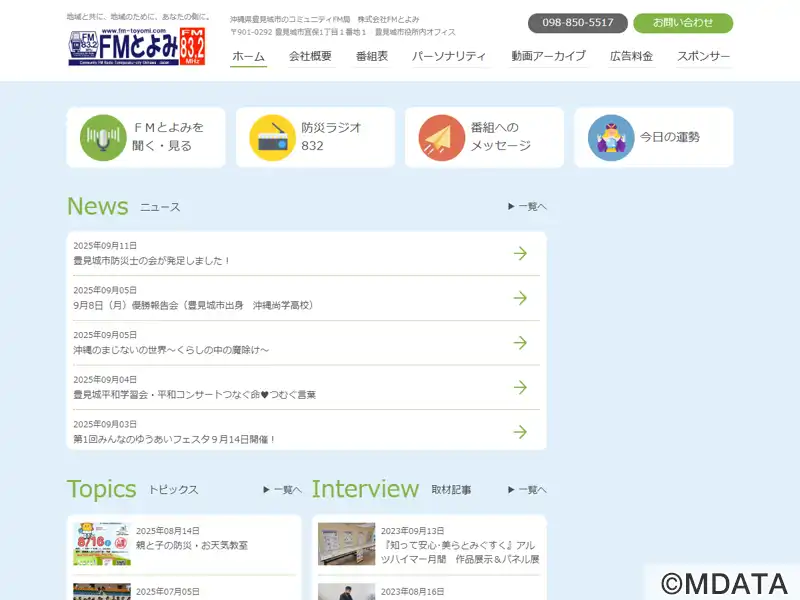Select the orange paper plane message icon

[x=441, y=138]
